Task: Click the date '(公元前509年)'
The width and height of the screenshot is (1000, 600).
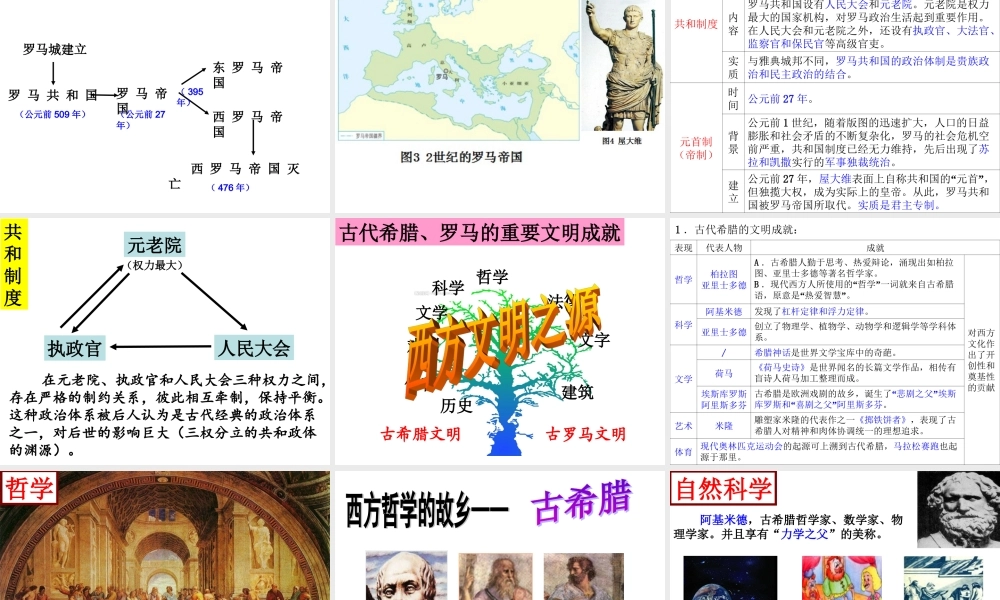Action: click(x=53, y=114)
